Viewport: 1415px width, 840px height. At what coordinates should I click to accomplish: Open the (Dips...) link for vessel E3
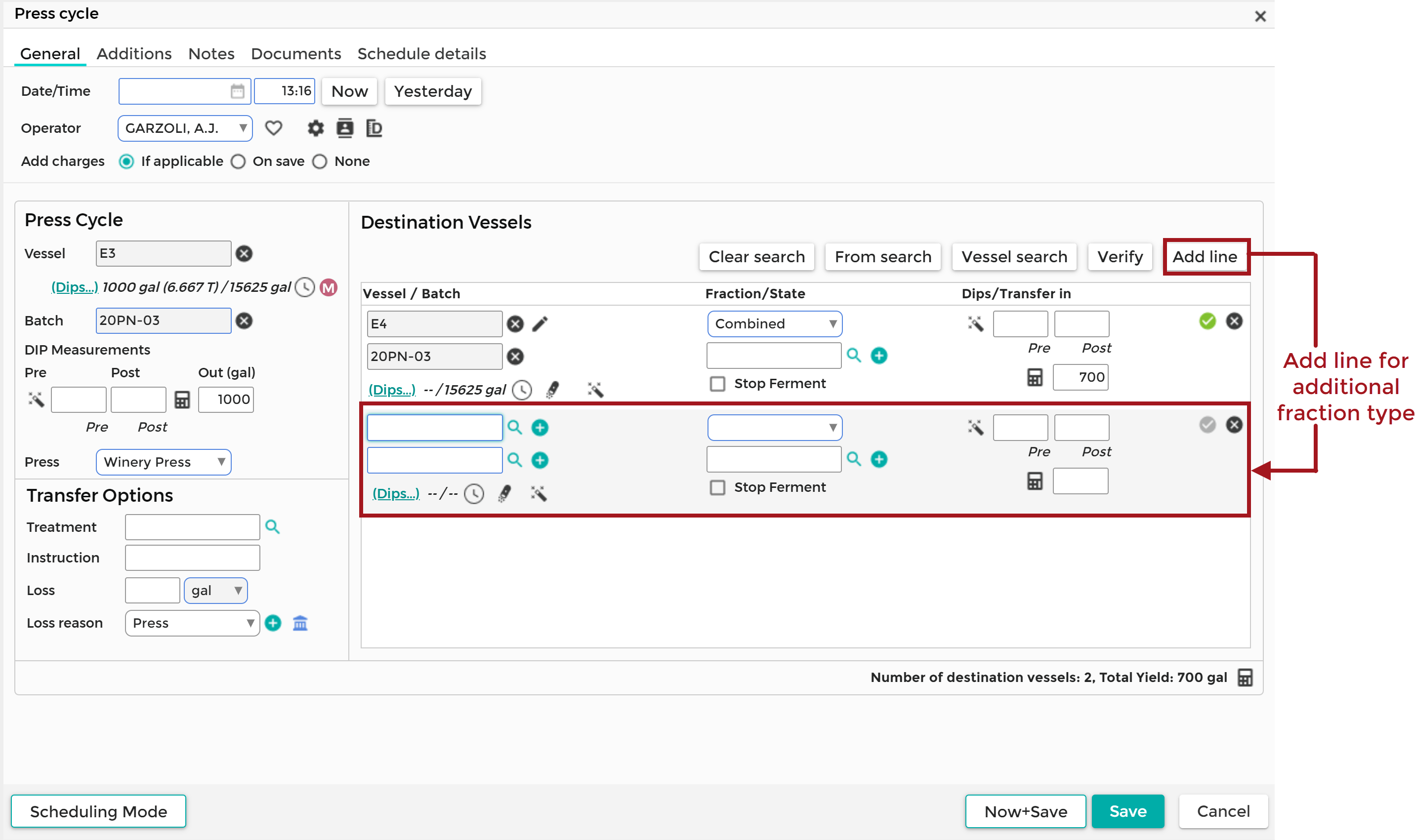point(74,287)
